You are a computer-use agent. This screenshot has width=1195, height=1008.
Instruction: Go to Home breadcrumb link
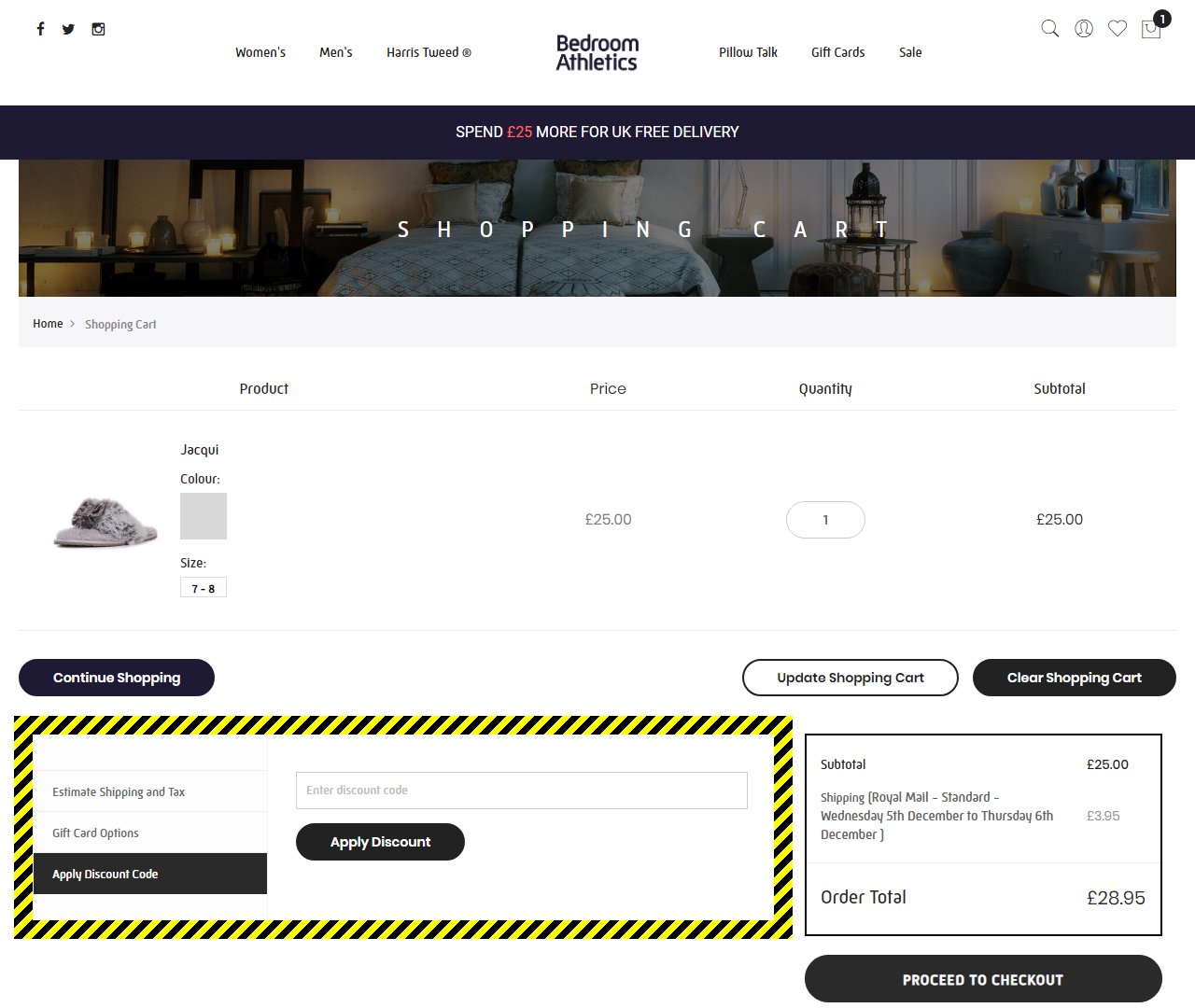point(48,324)
